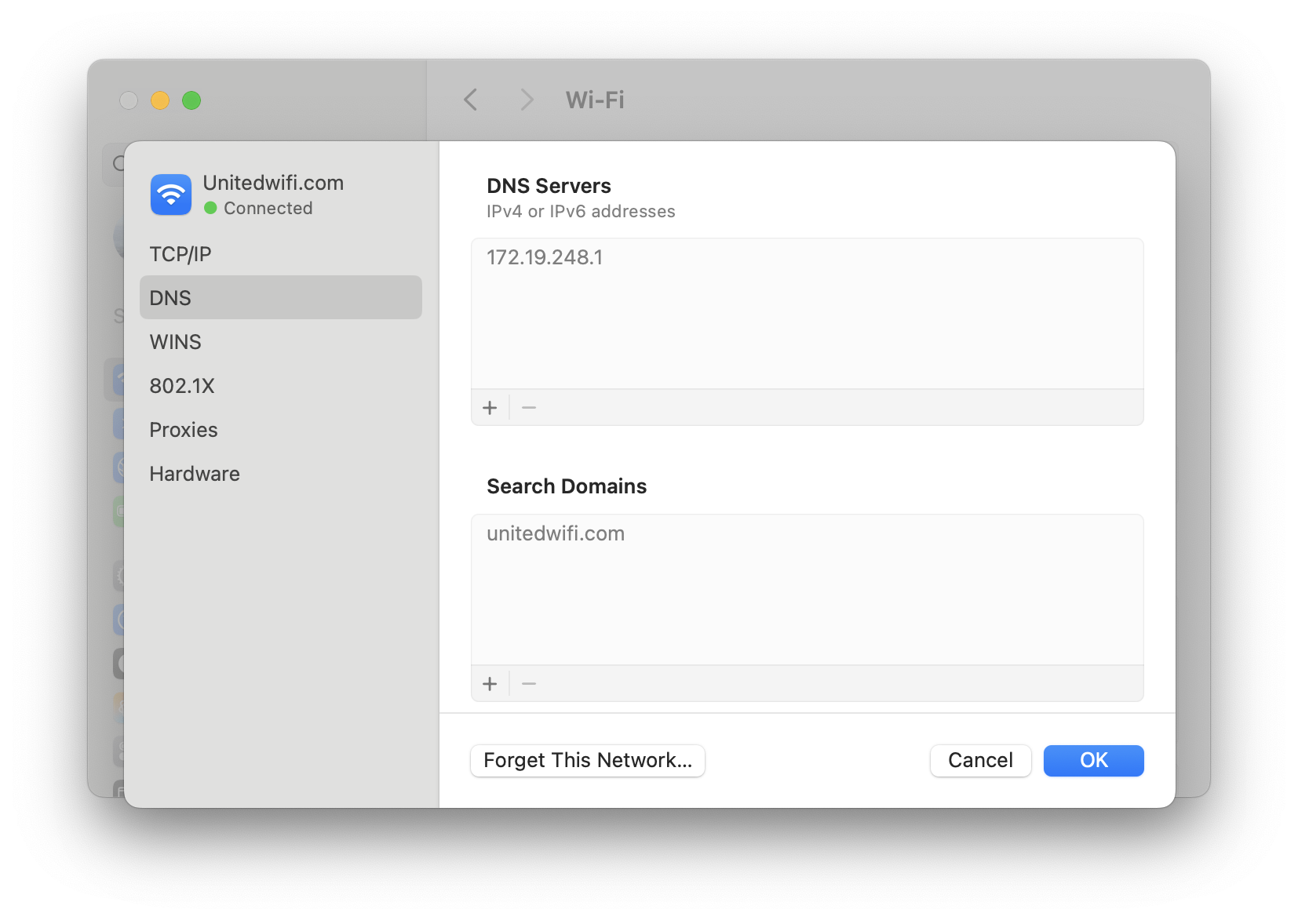Add a new DNS server with plus

(x=490, y=408)
